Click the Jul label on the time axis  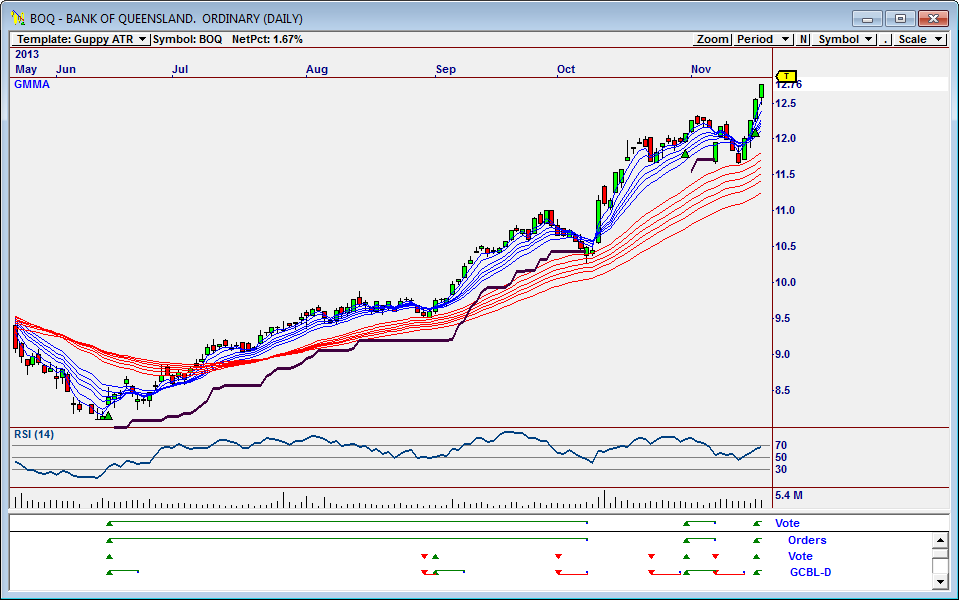coord(180,69)
